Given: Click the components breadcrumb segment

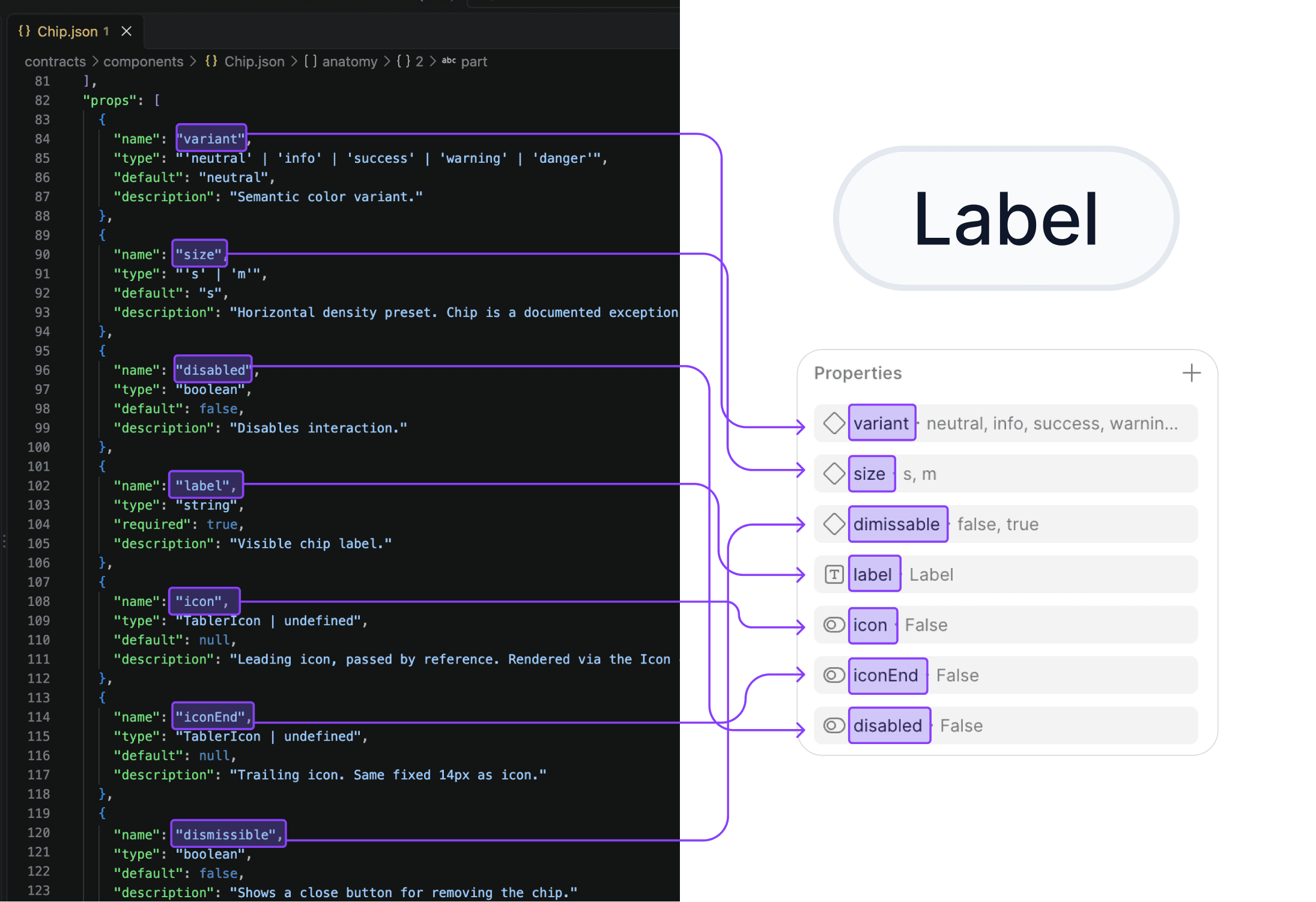Looking at the screenshot, I should coord(143,61).
